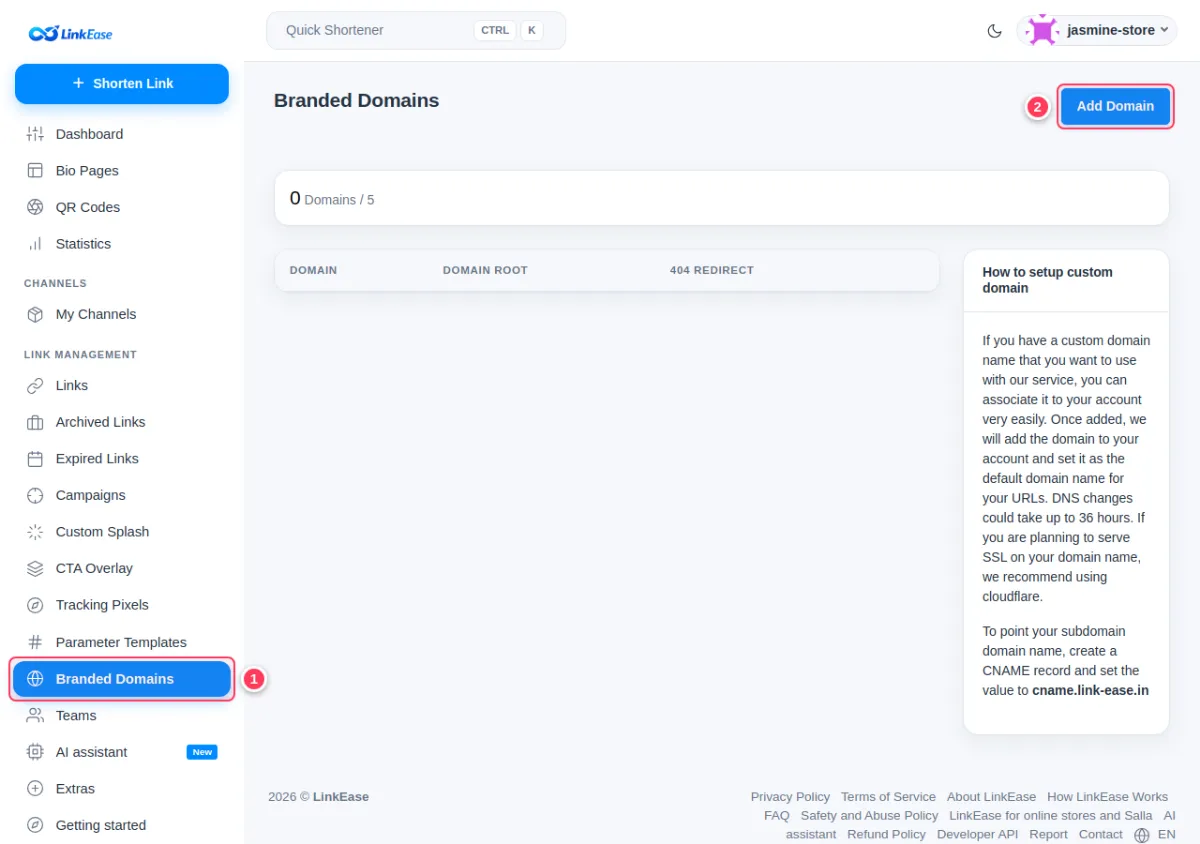This screenshot has height=844, width=1200.
Task: Click the globe icon beside EN
Action: coord(1142,835)
